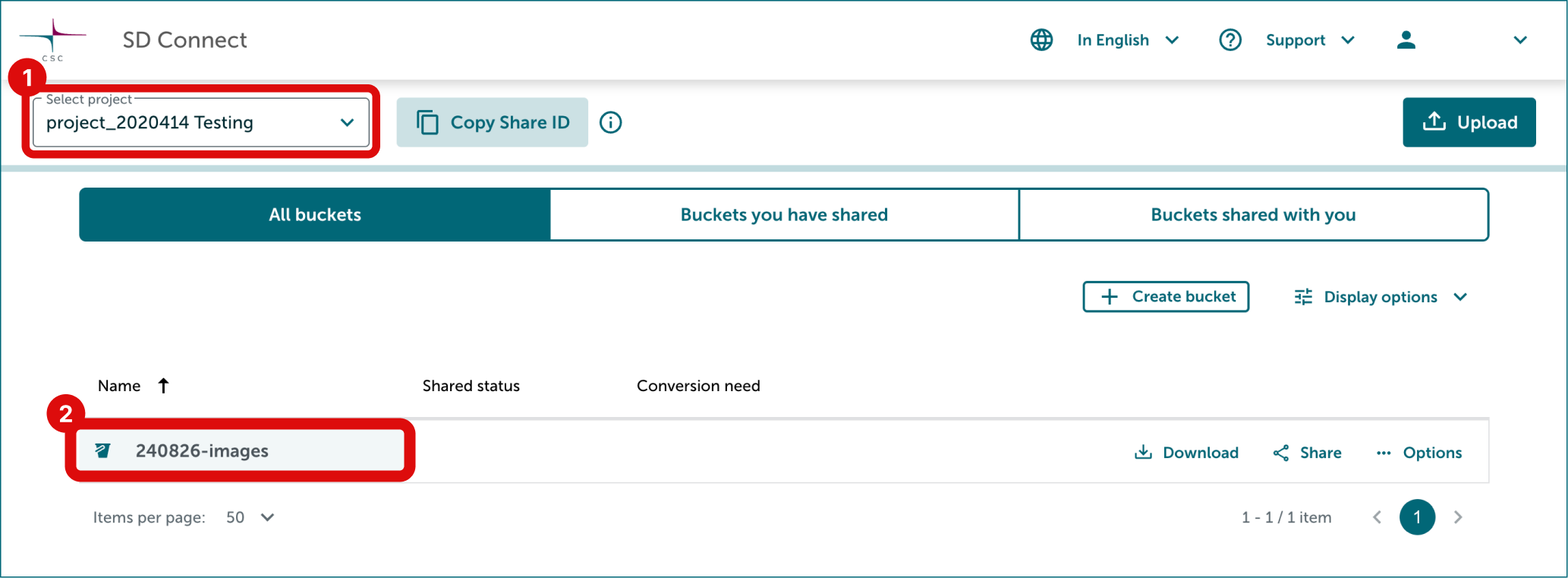
Task: Switch to All buckets tab
Action: coord(315,215)
